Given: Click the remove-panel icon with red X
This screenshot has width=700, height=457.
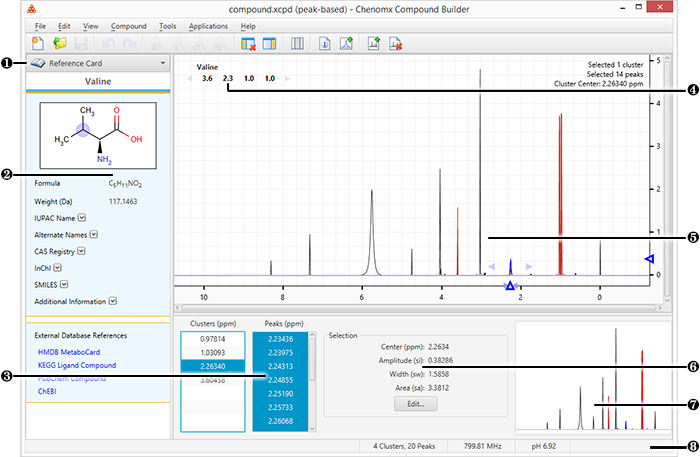Looking at the screenshot, I should pos(249,44).
